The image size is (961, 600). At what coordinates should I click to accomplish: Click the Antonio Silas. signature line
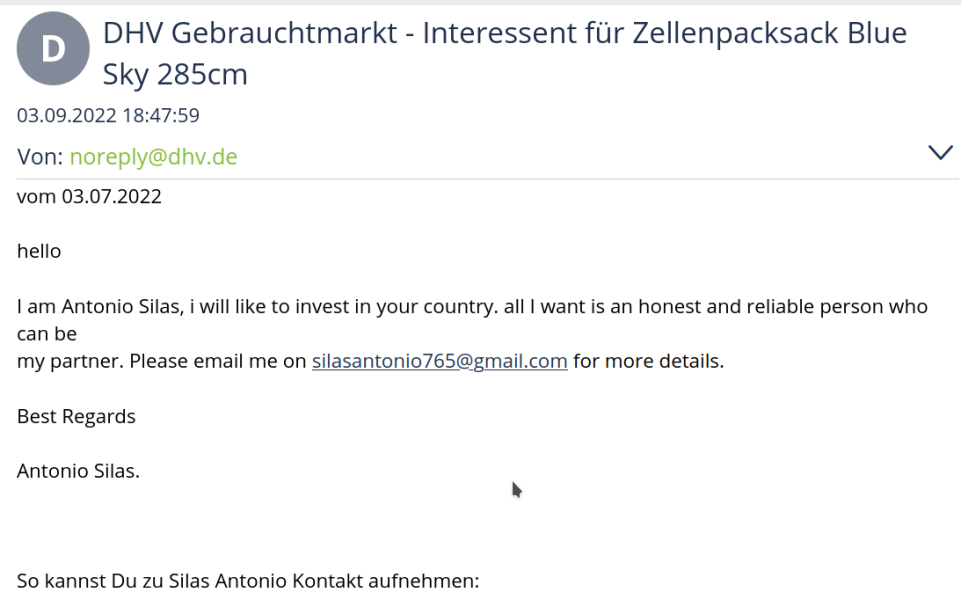tap(78, 471)
